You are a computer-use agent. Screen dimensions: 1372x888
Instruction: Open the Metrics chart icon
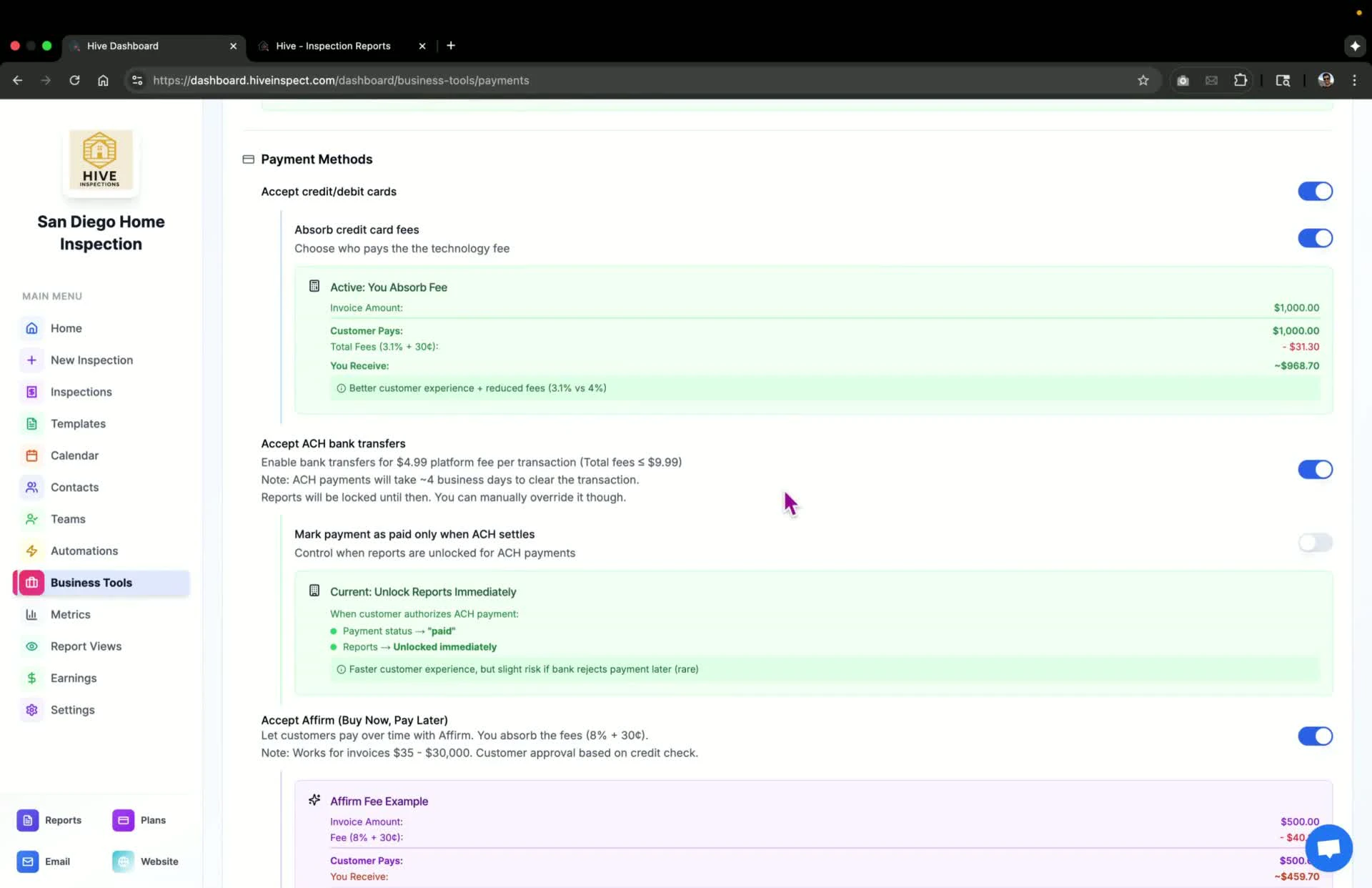[x=31, y=615]
